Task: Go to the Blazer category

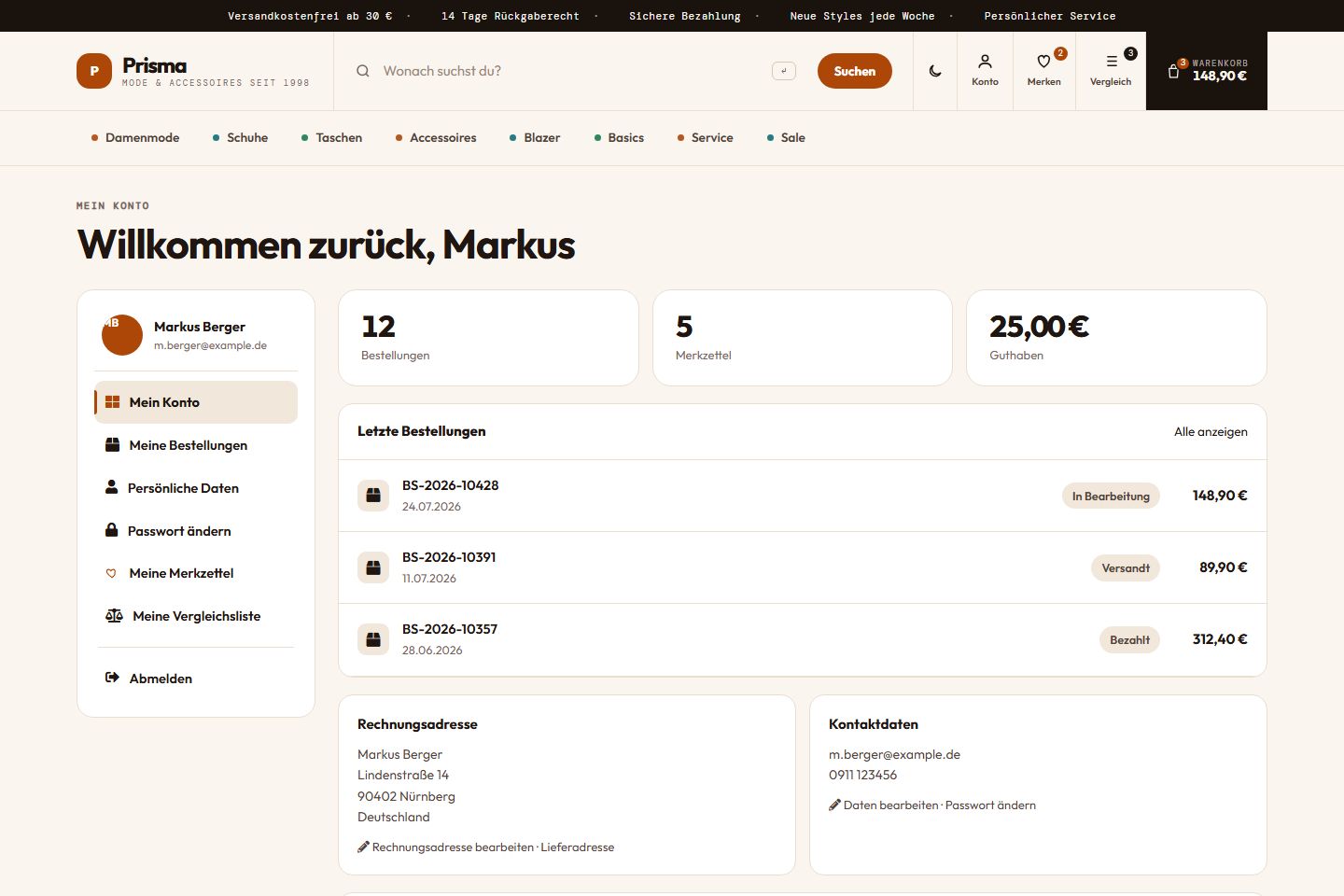Action: 535,137
